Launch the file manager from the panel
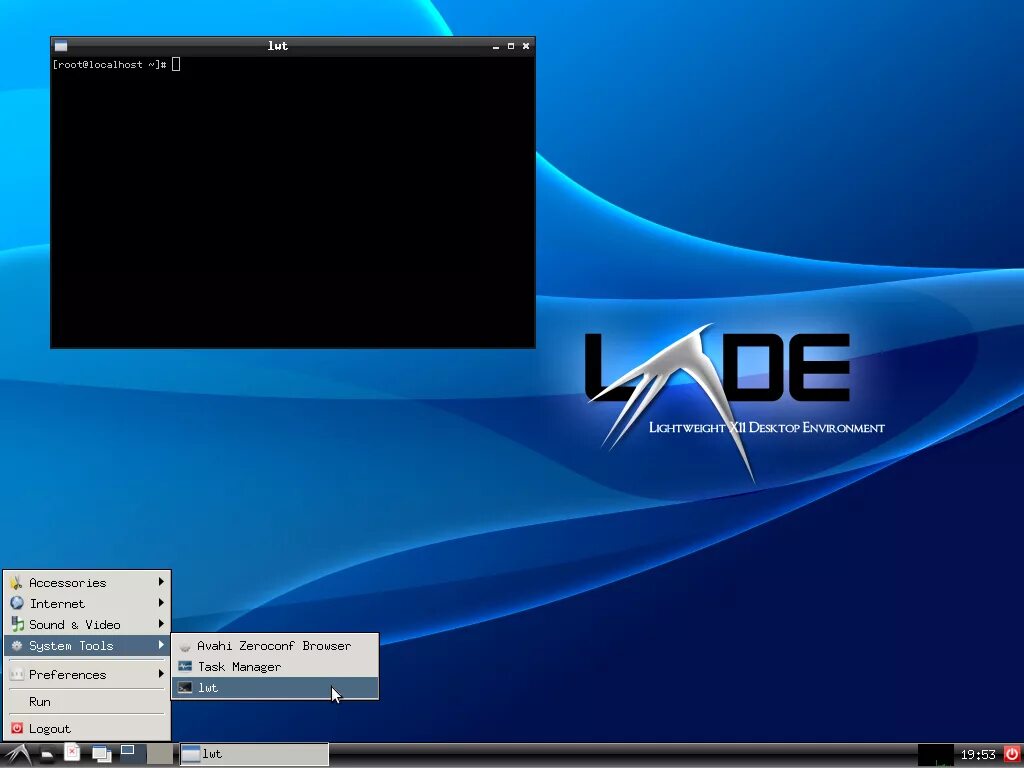The width and height of the screenshot is (1024, 768). (x=47, y=755)
